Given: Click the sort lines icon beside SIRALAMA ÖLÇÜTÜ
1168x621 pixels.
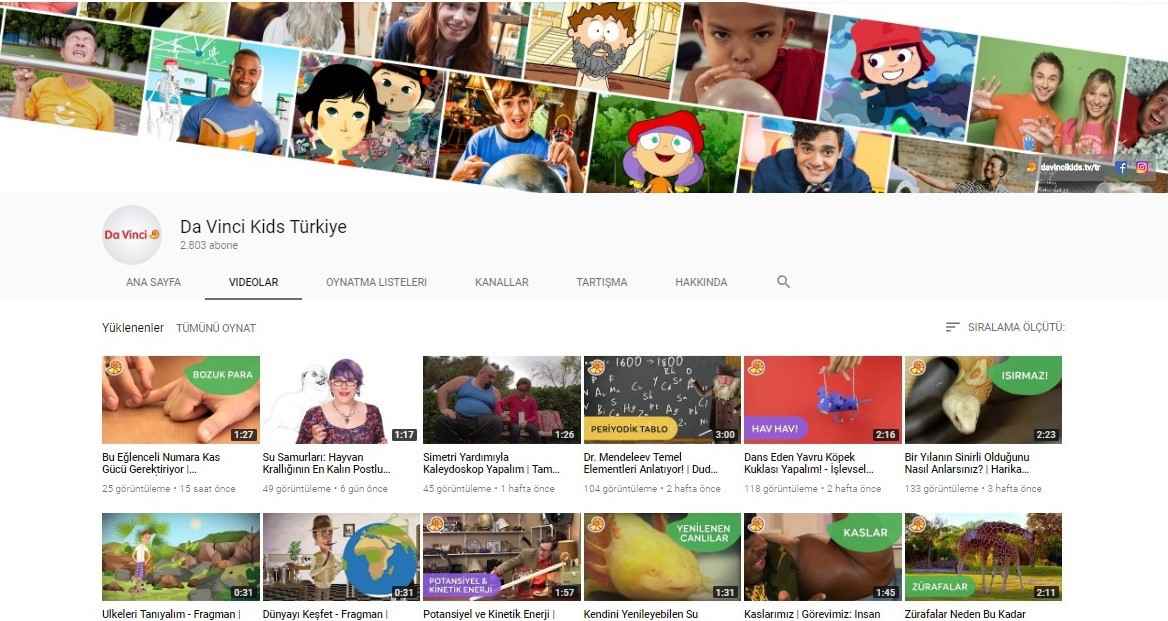Looking at the screenshot, I should [x=952, y=327].
